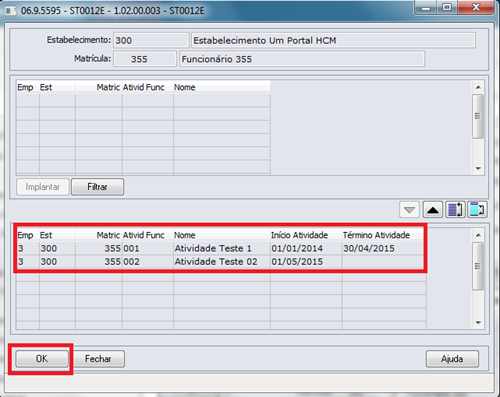The width and height of the screenshot is (500, 397).
Task: Click lower grid scroll down arrow
Action: tap(478, 322)
